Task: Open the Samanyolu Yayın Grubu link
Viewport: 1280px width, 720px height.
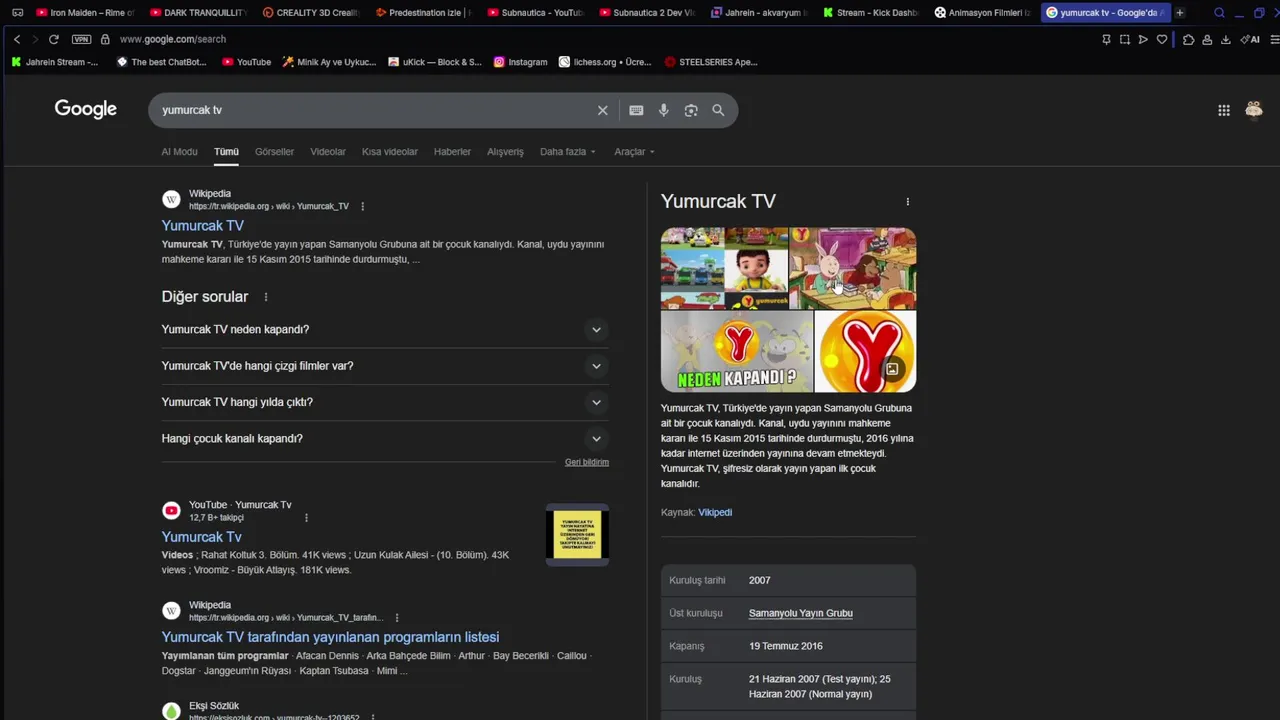Action: 801,613
